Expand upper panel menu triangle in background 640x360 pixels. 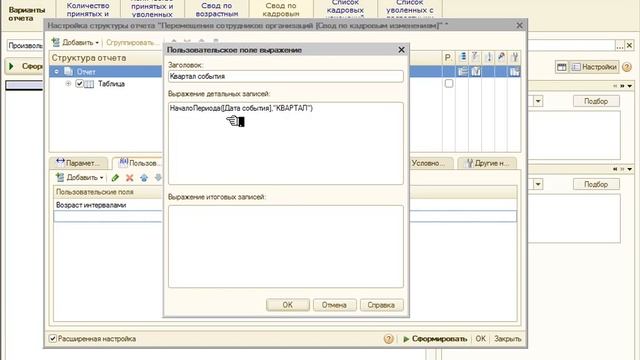click(630, 86)
